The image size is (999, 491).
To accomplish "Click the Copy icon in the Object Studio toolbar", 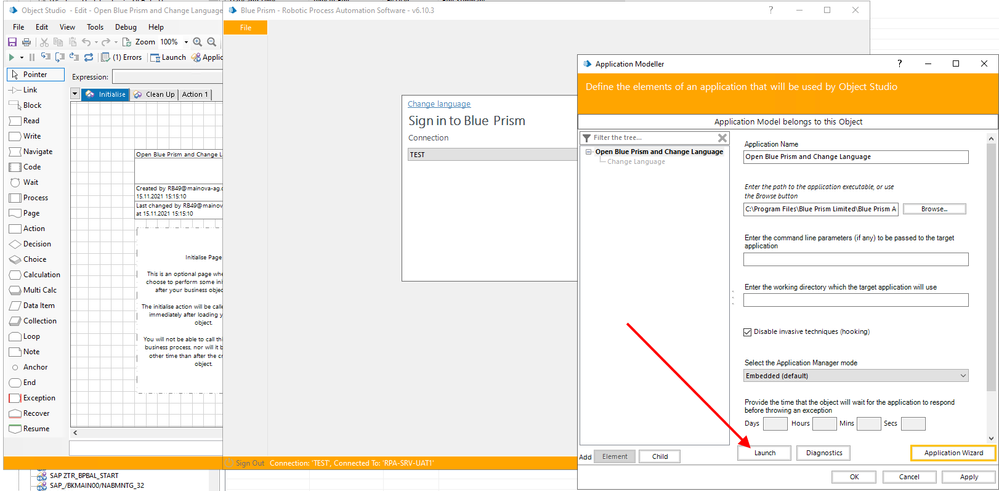I will coord(58,42).
